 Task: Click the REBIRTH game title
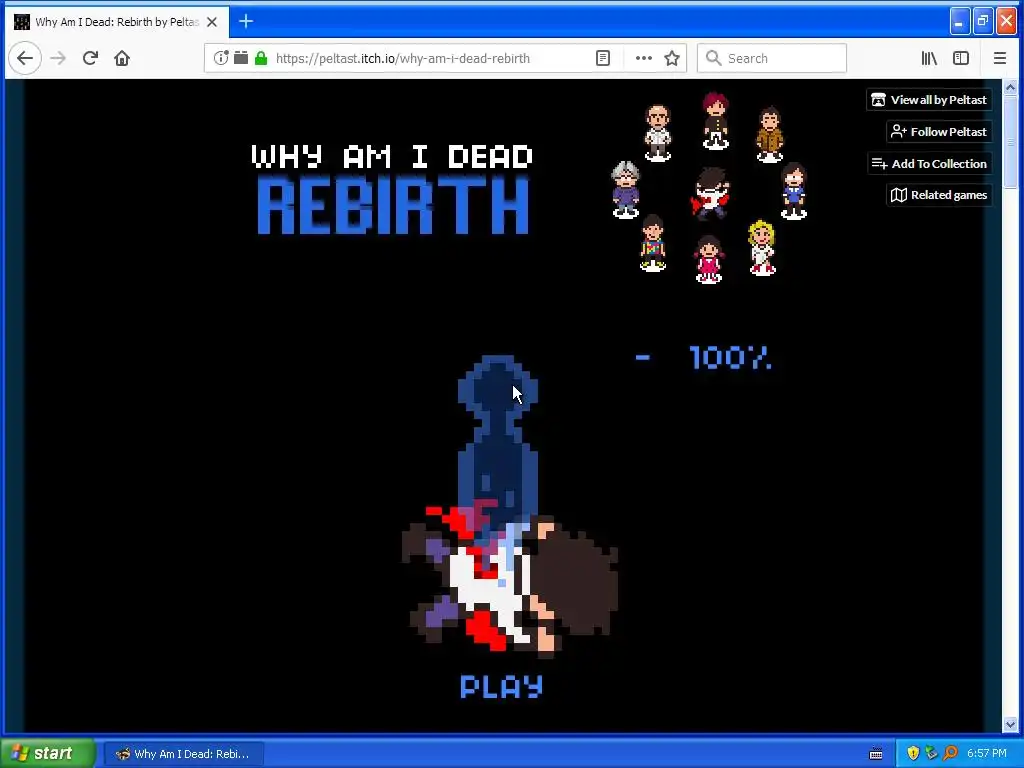pos(393,205)
